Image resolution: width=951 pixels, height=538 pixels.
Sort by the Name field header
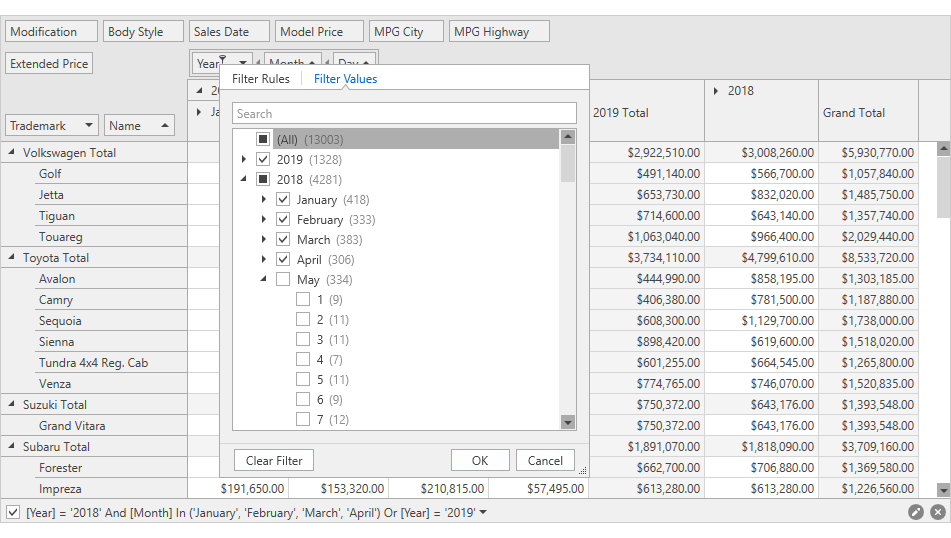click(x=139, y=126)
